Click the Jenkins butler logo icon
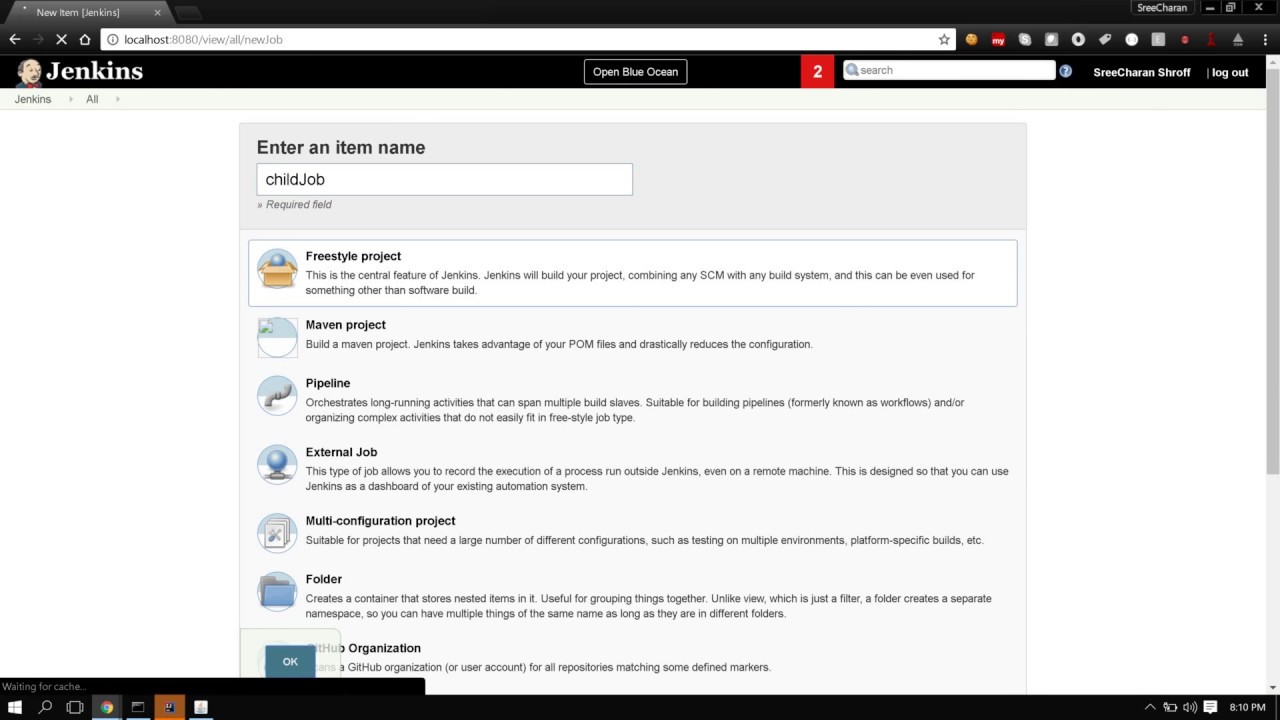The width and height of the screenshot is (1280, 720). pos(29,72)
